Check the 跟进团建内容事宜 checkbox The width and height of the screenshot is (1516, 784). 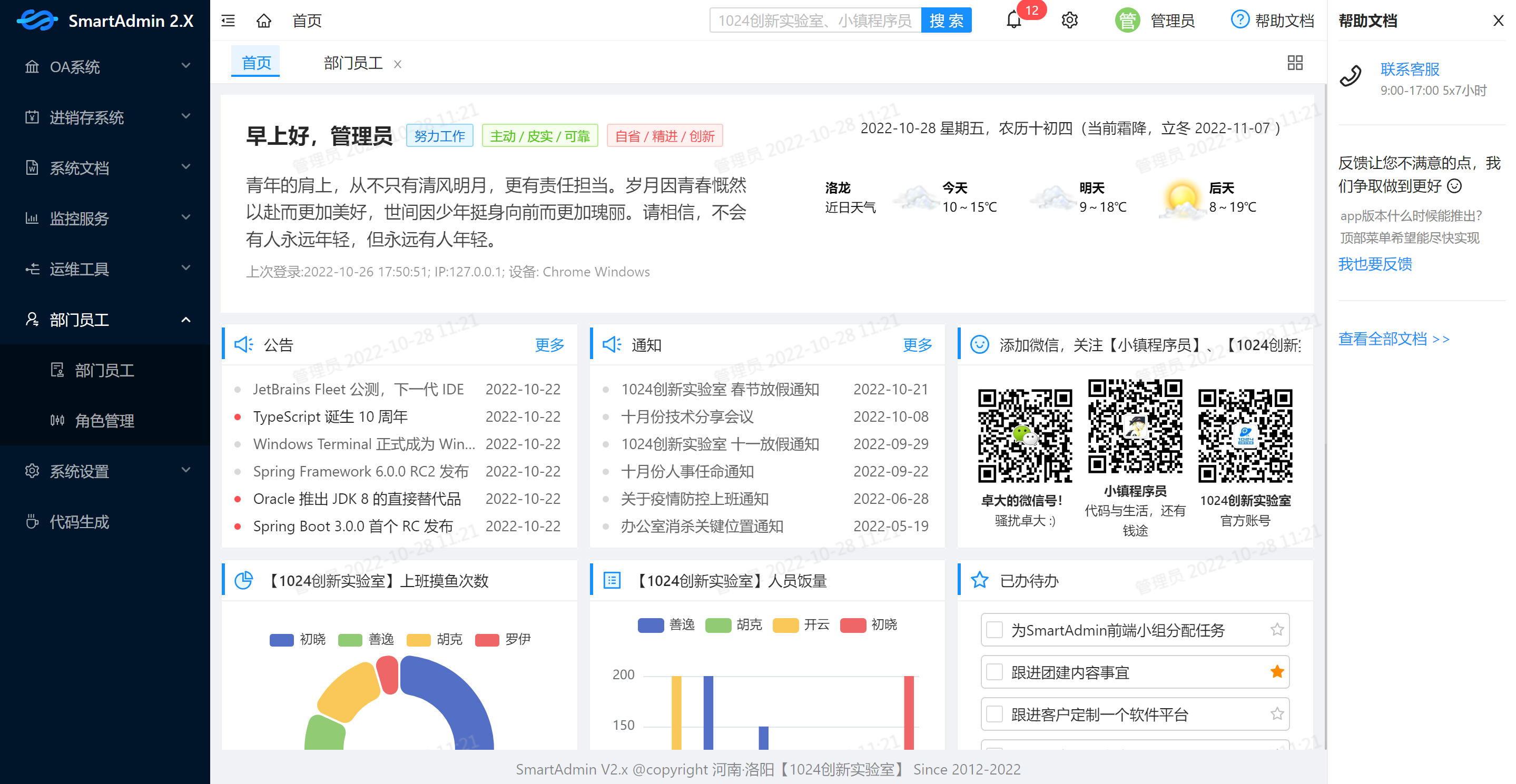point(995,672)
